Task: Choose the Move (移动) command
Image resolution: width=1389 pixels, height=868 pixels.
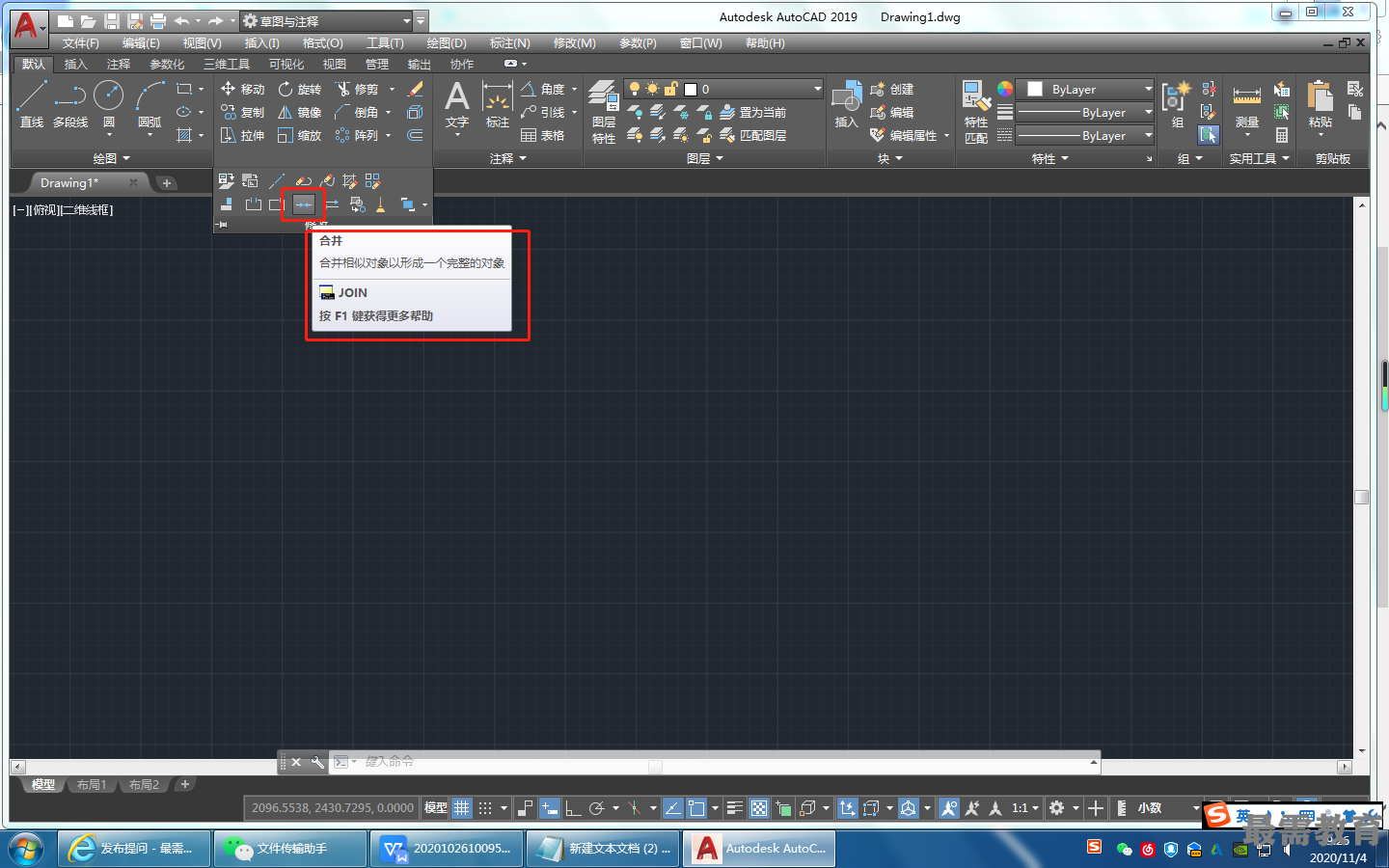Action: pyautogui.click(x=242, y=89)
